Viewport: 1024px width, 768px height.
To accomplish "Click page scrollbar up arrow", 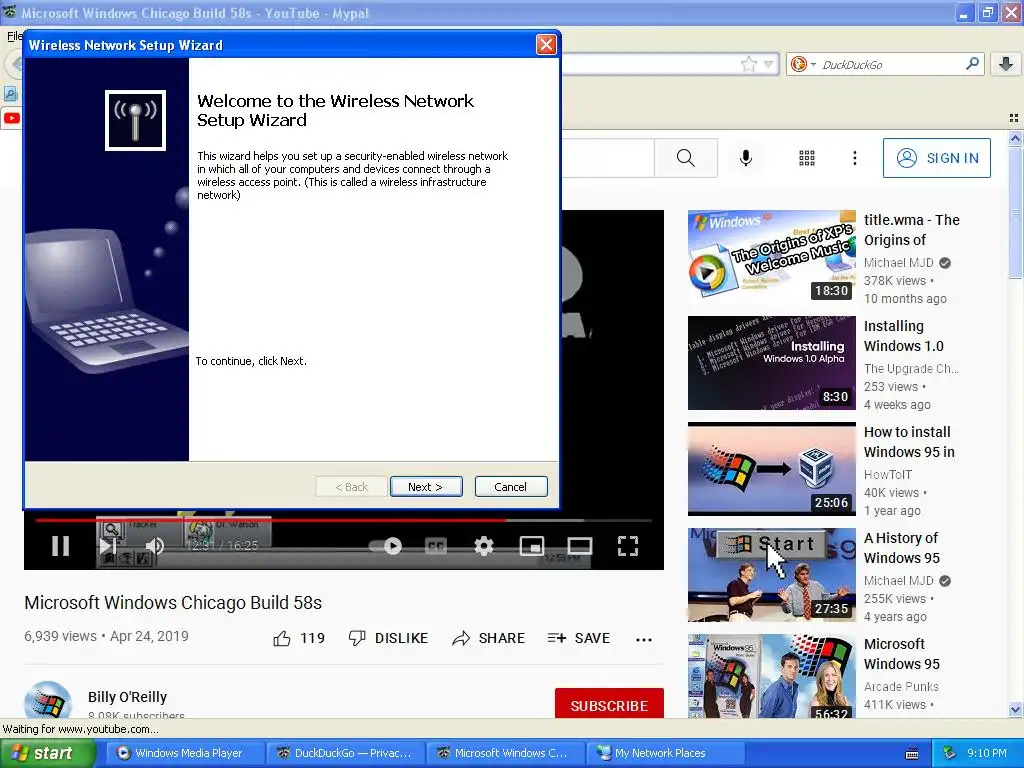I will [1015, 138].
